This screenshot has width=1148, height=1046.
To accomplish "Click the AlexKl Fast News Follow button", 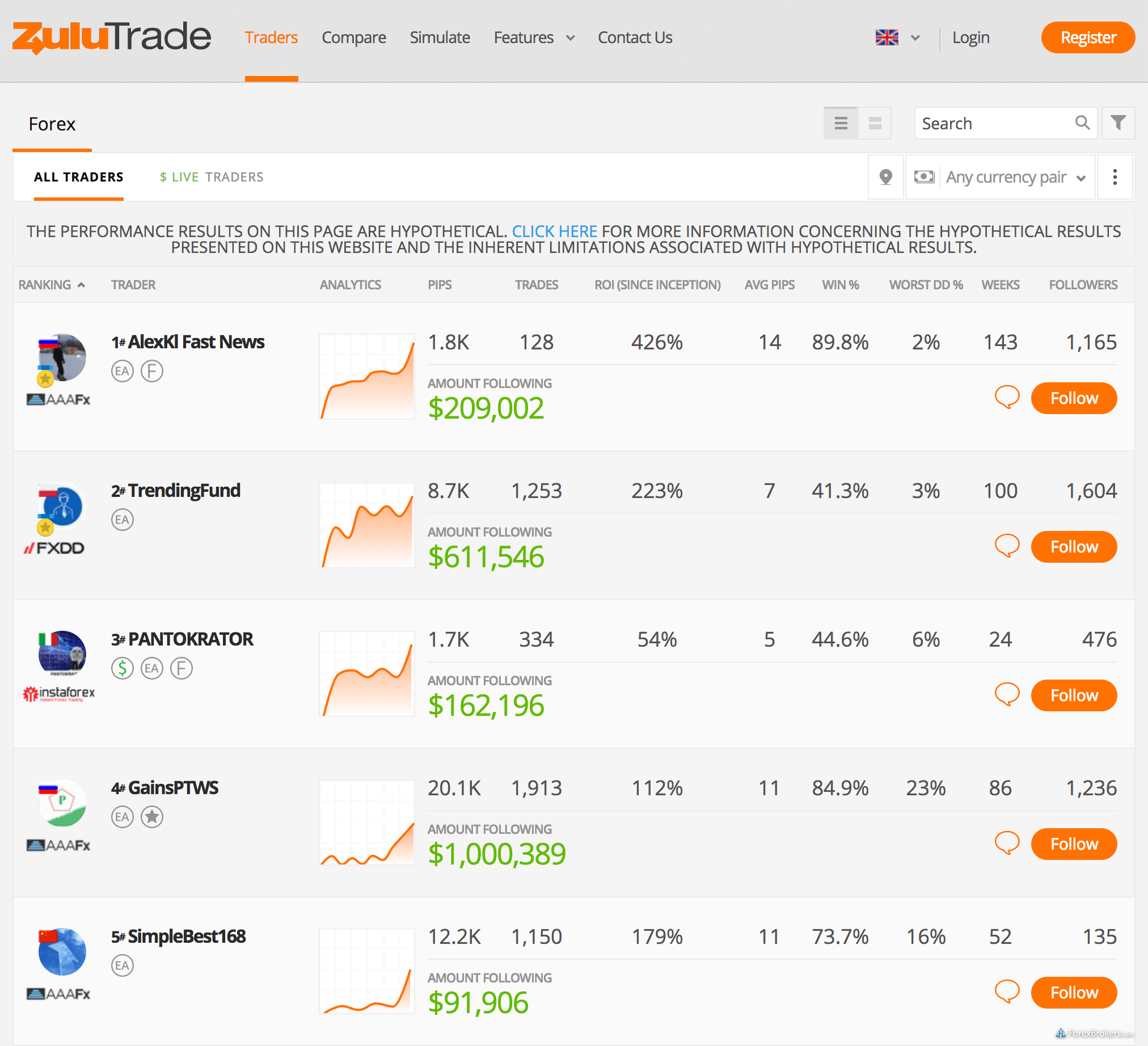I will [x=1075, y=397].
